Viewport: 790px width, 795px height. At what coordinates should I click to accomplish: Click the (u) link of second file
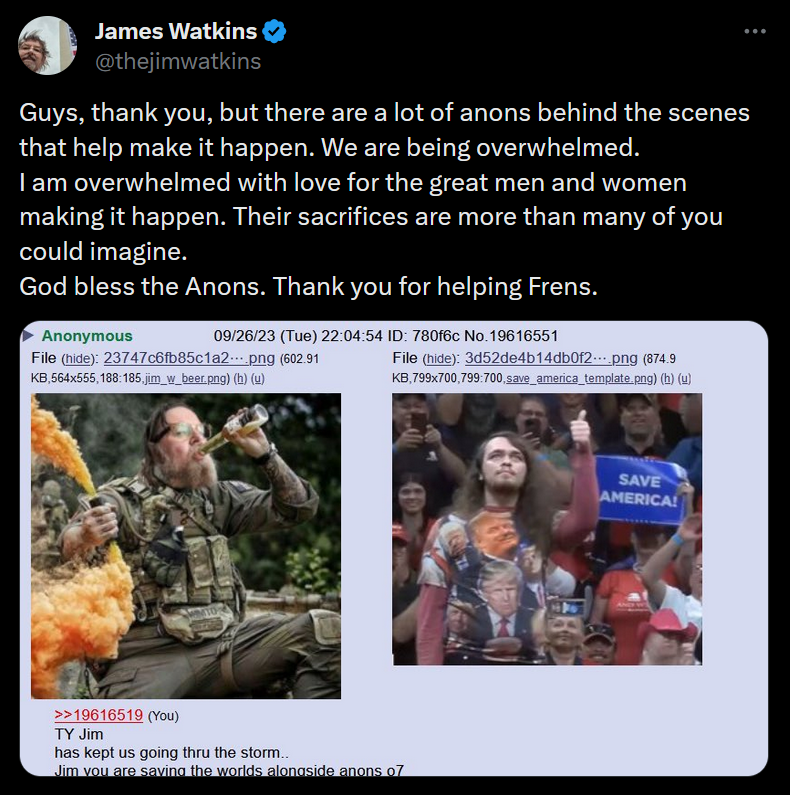coord(685,378)
